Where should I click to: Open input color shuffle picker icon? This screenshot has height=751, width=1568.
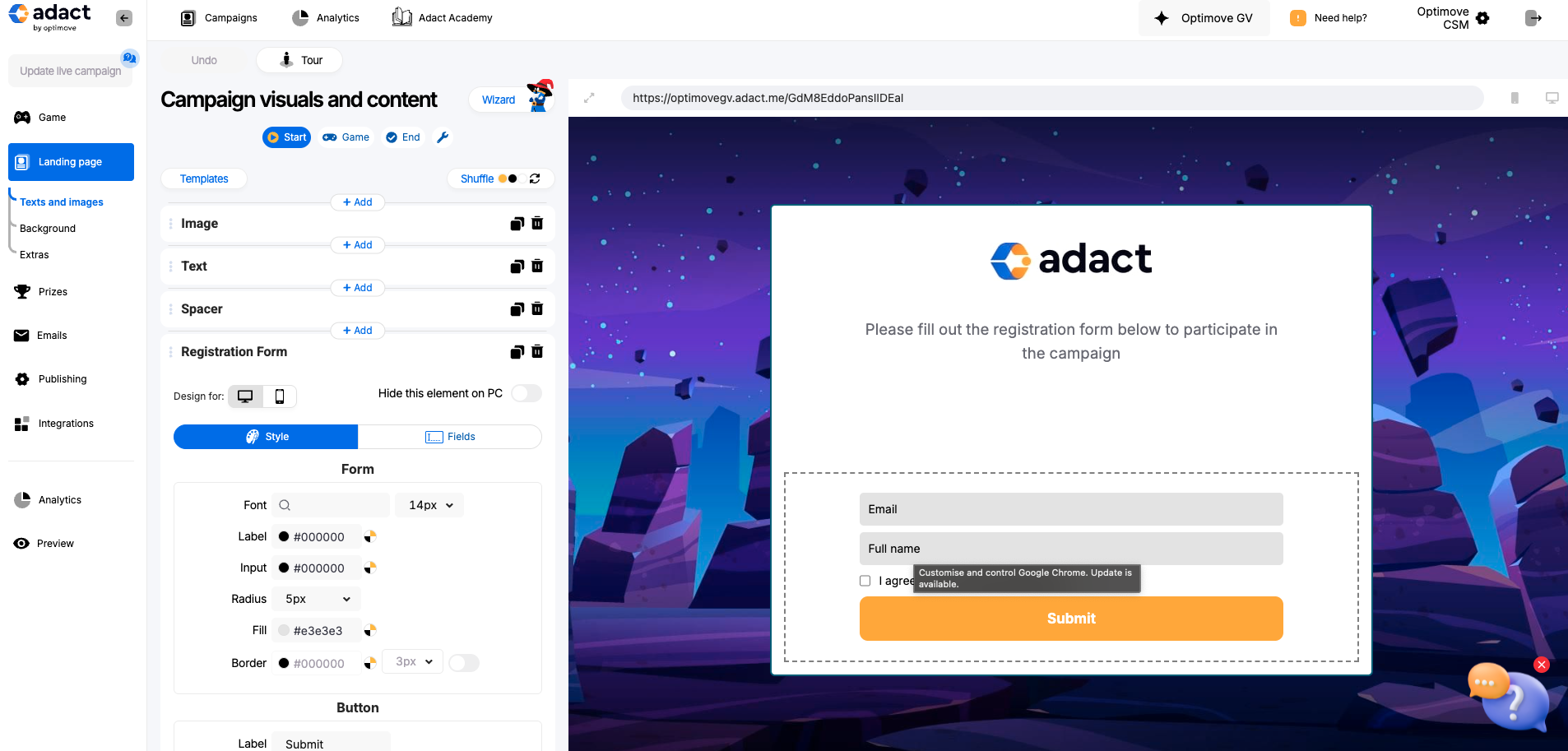[x=370, y=568]
